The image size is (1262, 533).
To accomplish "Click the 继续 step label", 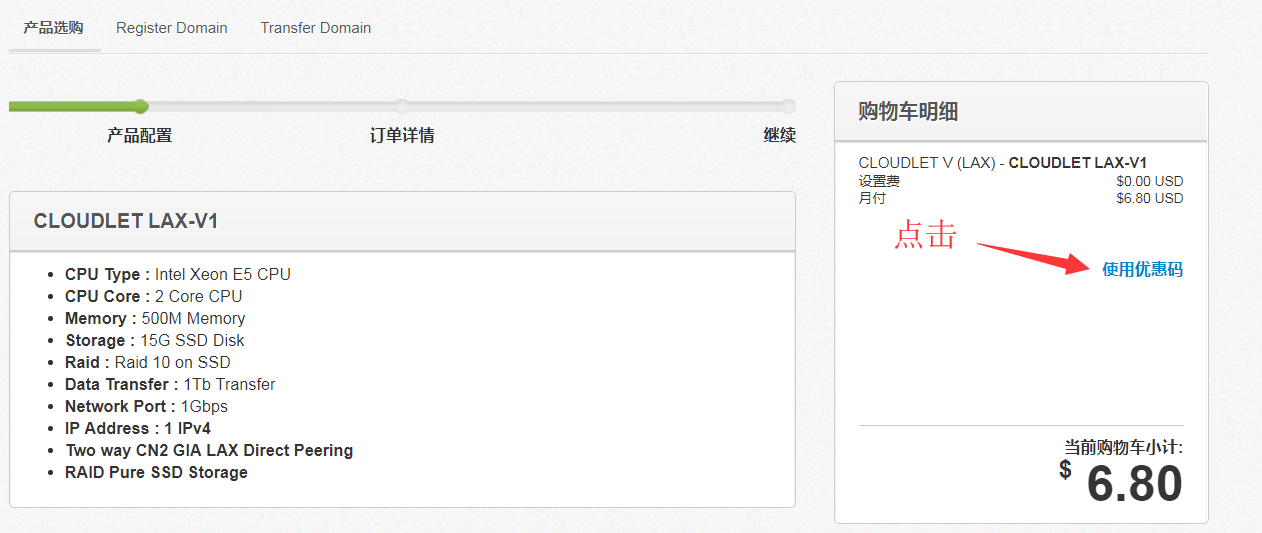I will point(779,135).
